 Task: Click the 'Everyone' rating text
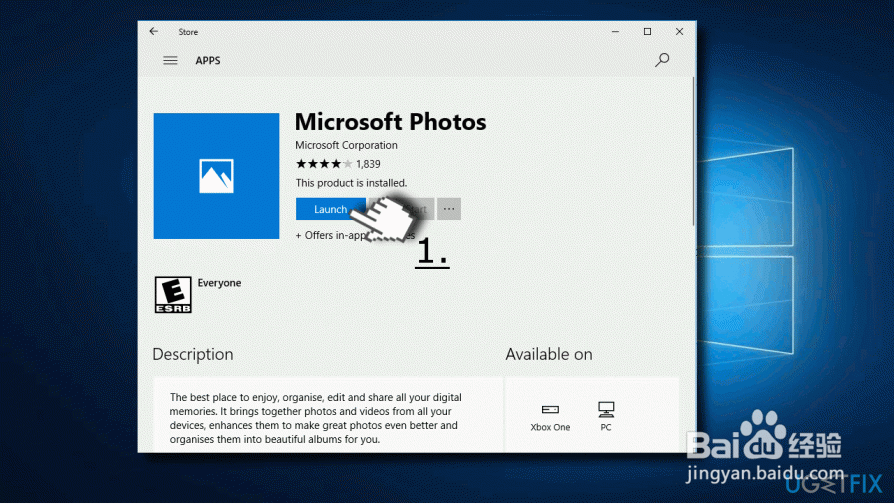(219, 283)
